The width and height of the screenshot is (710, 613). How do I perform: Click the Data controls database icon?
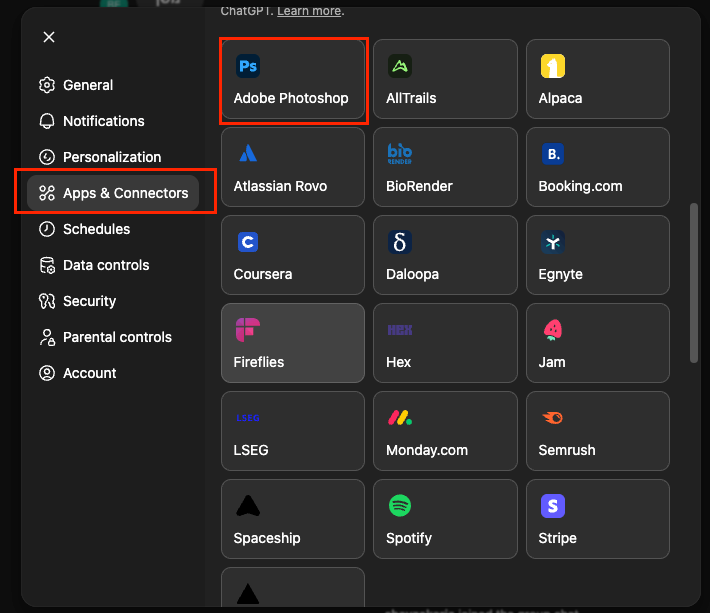pyautogui.click(x=47, y=265)
